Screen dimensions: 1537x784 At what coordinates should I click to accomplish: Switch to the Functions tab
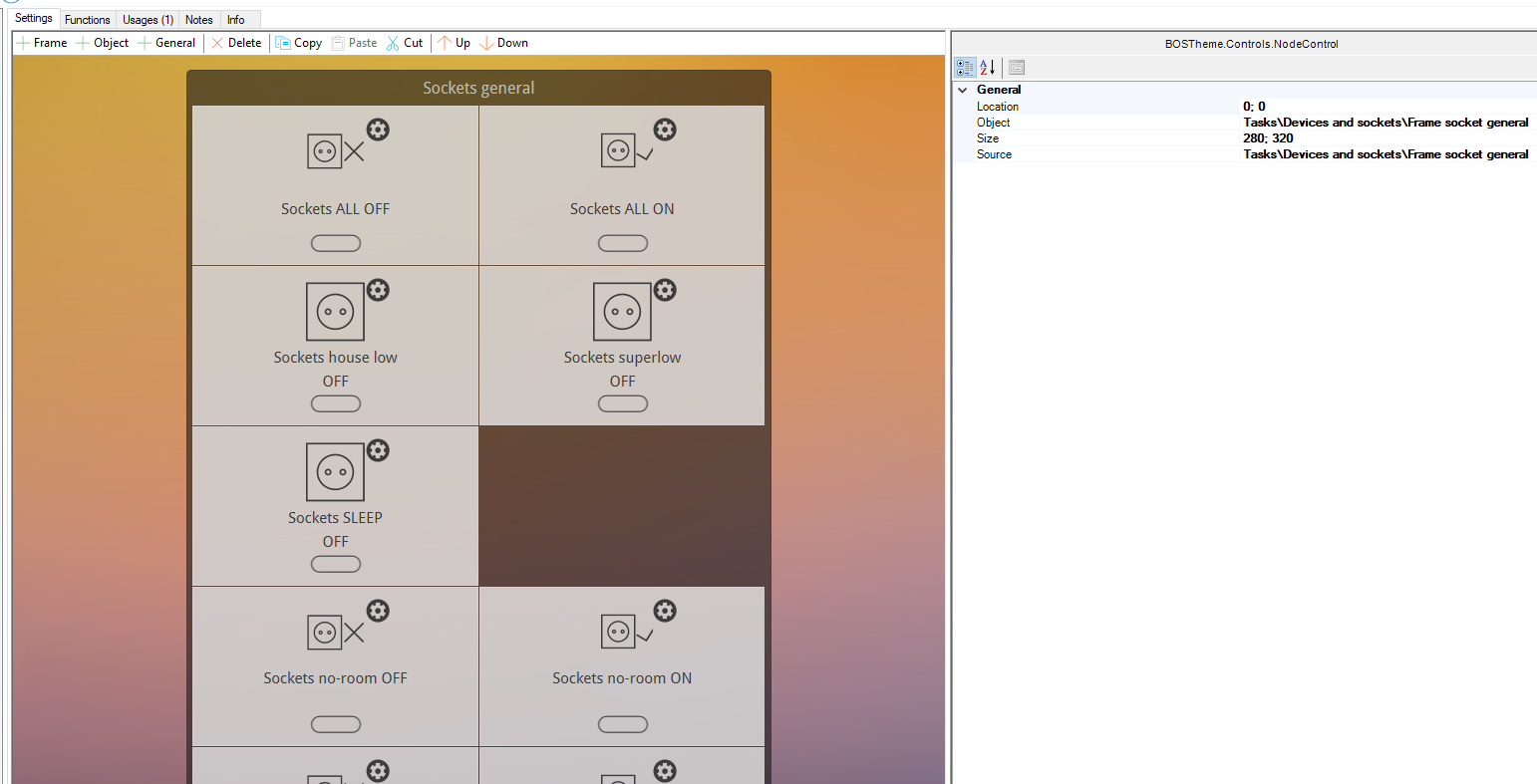(88, 20)
